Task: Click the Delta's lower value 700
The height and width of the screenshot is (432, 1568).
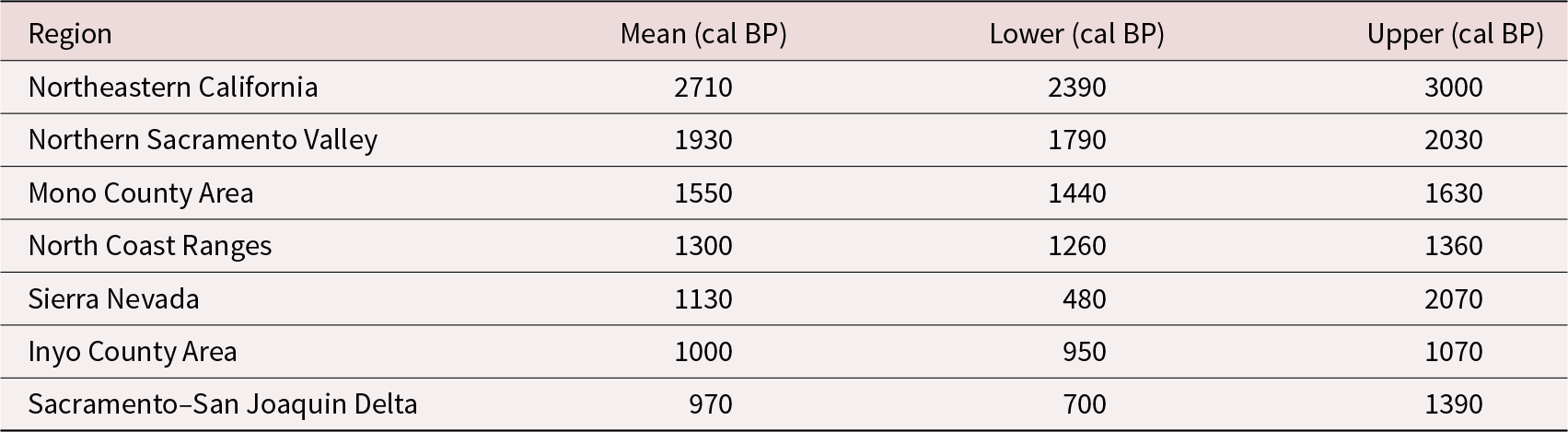Action: 1084,404
